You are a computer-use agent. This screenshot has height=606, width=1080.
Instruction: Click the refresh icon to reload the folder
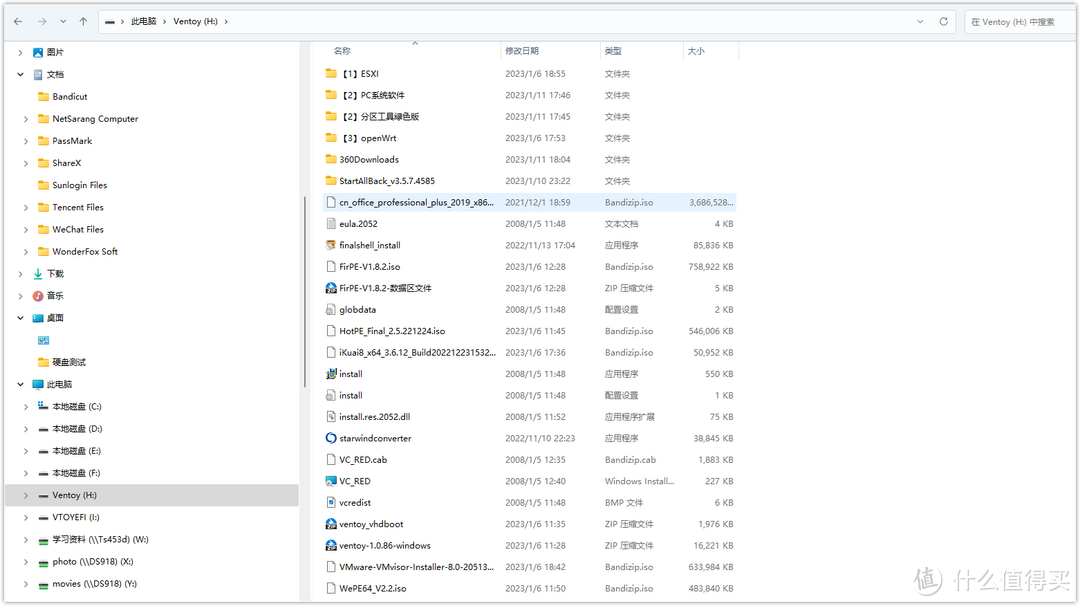(942, 19)
